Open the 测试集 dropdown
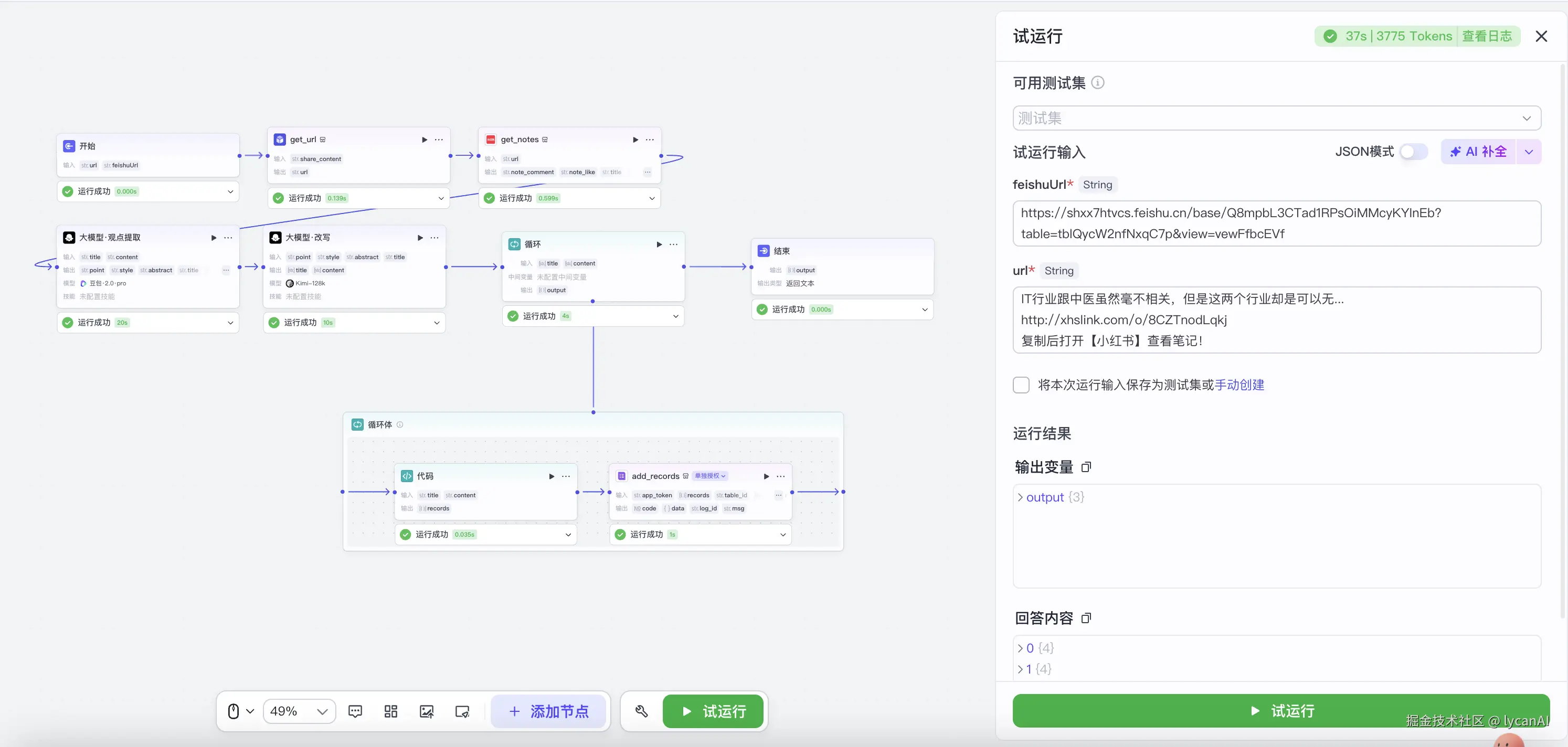The image size is (1568, 747). coord(1276,118)
